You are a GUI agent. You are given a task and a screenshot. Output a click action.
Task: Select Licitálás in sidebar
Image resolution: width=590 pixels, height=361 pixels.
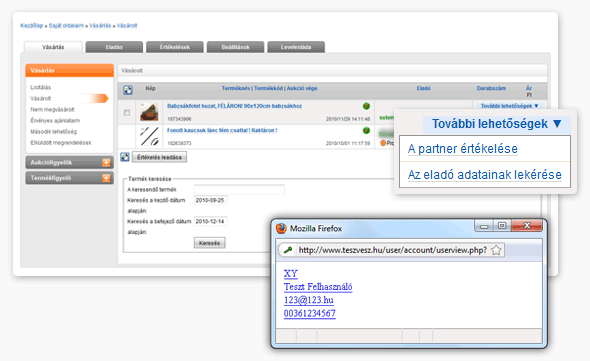coord(41,87)
